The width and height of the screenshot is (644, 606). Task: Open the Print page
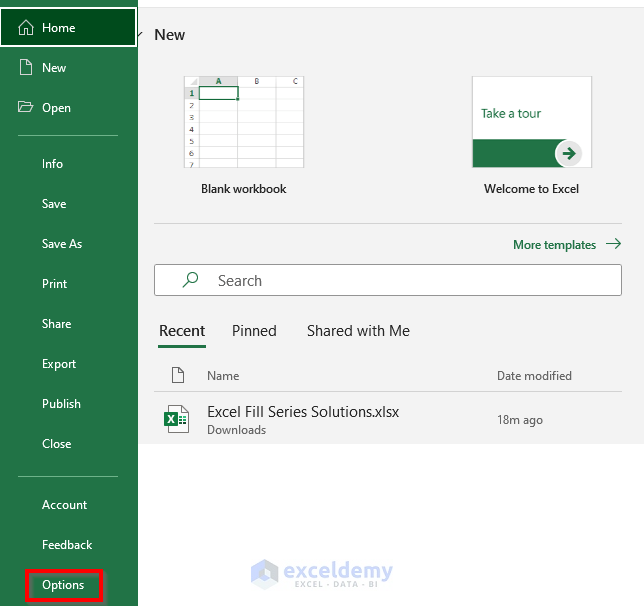click(x=54, y=283)
